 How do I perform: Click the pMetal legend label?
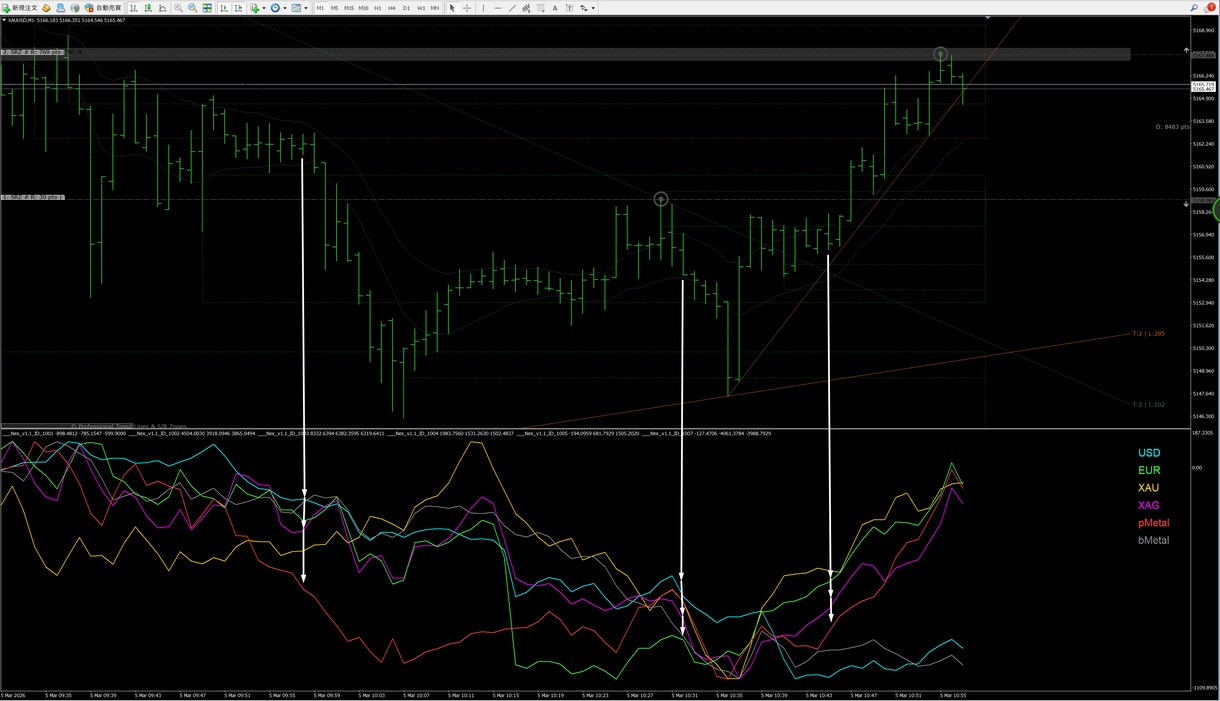point(1153,523)
